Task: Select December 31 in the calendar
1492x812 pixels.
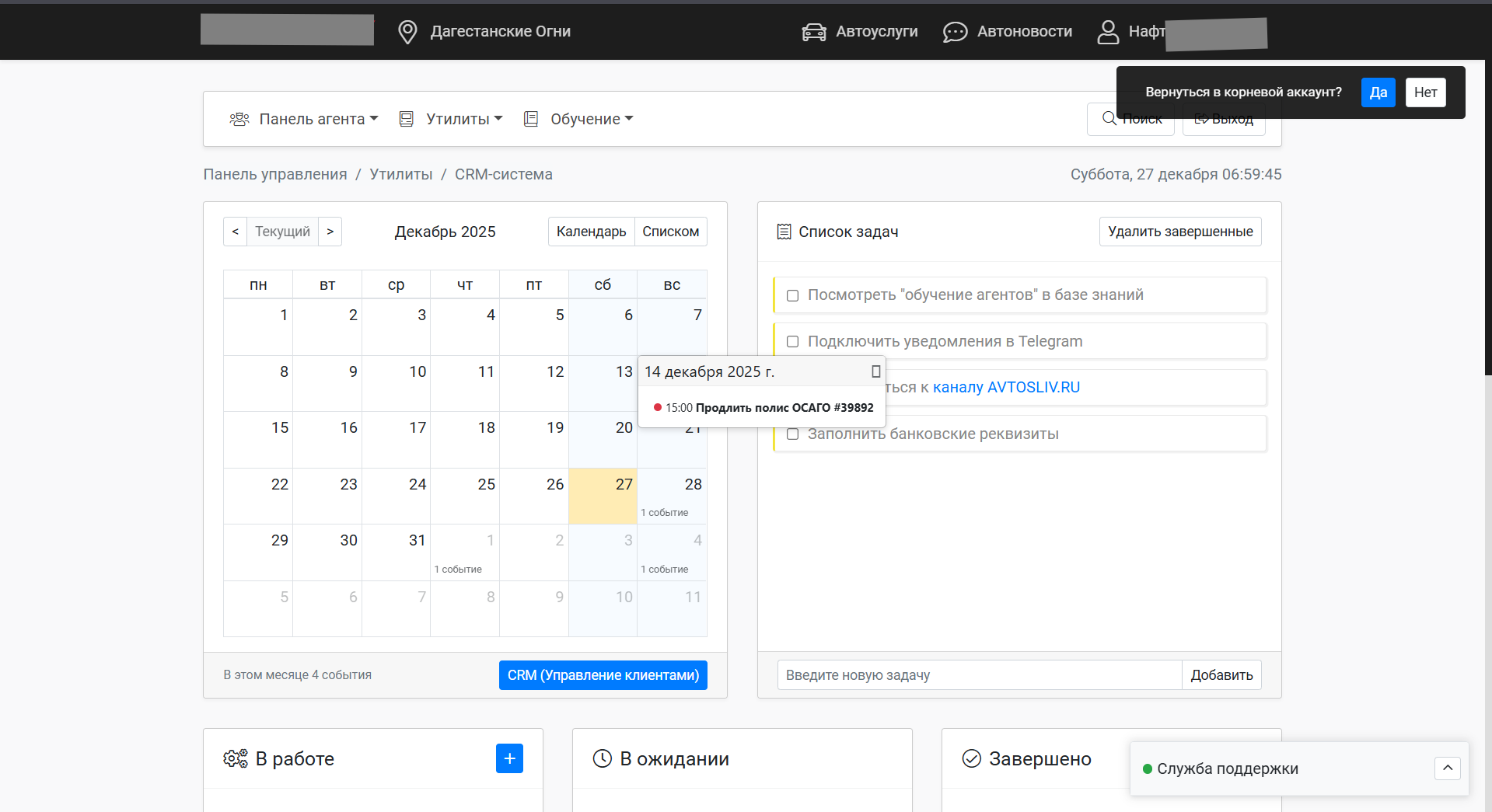Action: pyautogui.click(x=396, y=552)
